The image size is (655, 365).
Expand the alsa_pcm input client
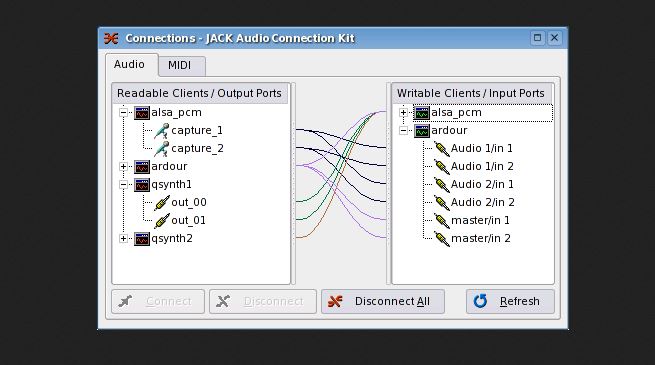pos(403,113)
